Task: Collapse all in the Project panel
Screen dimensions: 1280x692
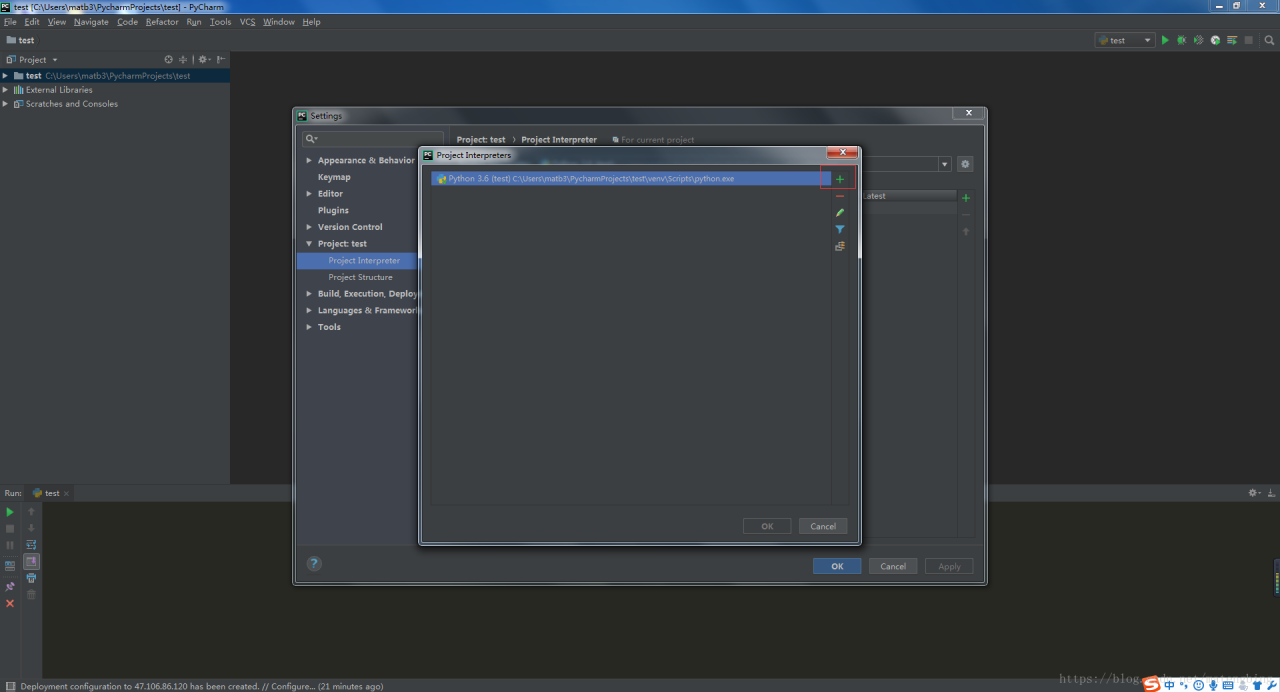Action: click(x=183, y=60)
